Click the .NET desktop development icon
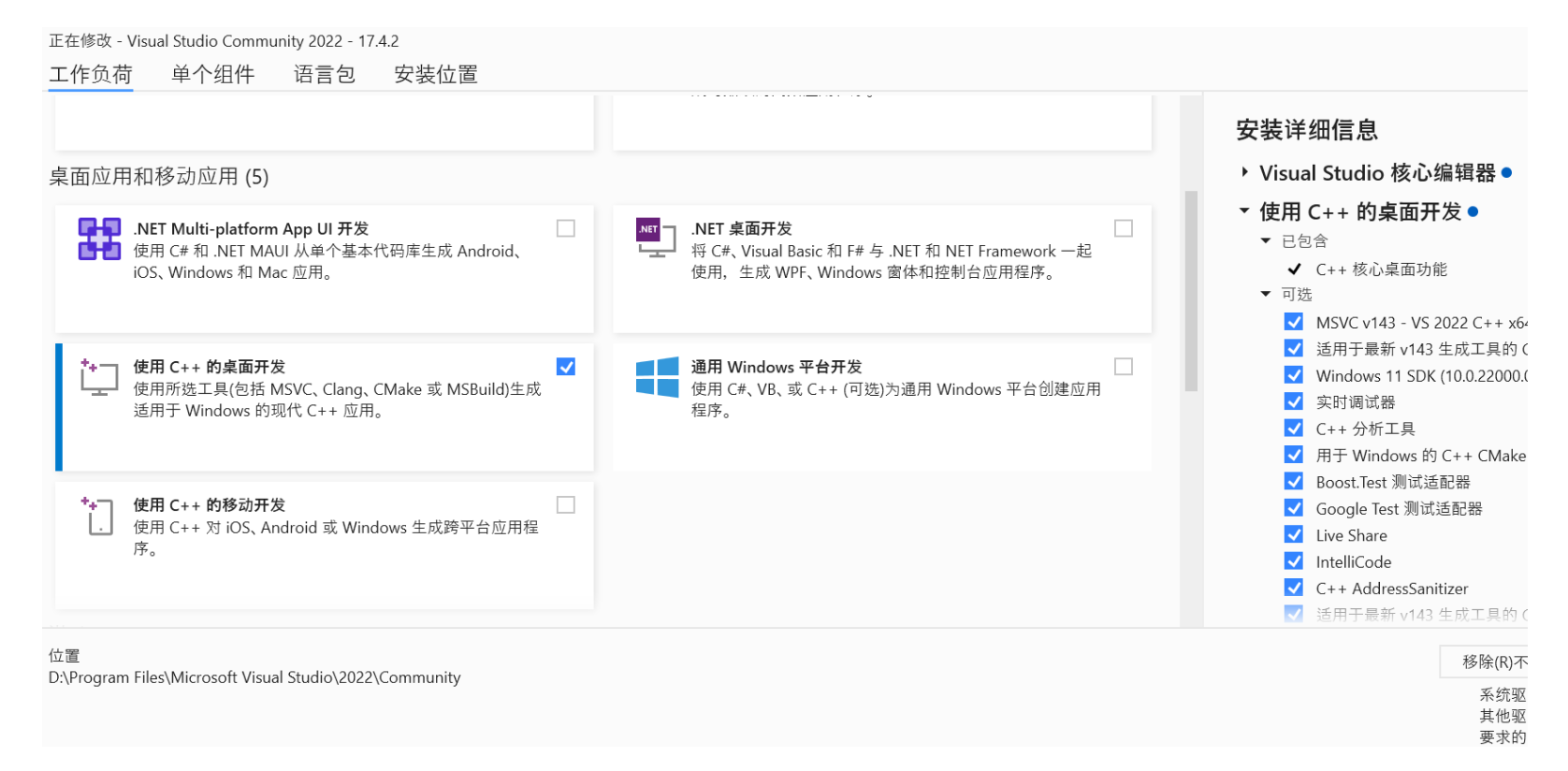This screenshot has height=771, width=1568. (656, 239)
